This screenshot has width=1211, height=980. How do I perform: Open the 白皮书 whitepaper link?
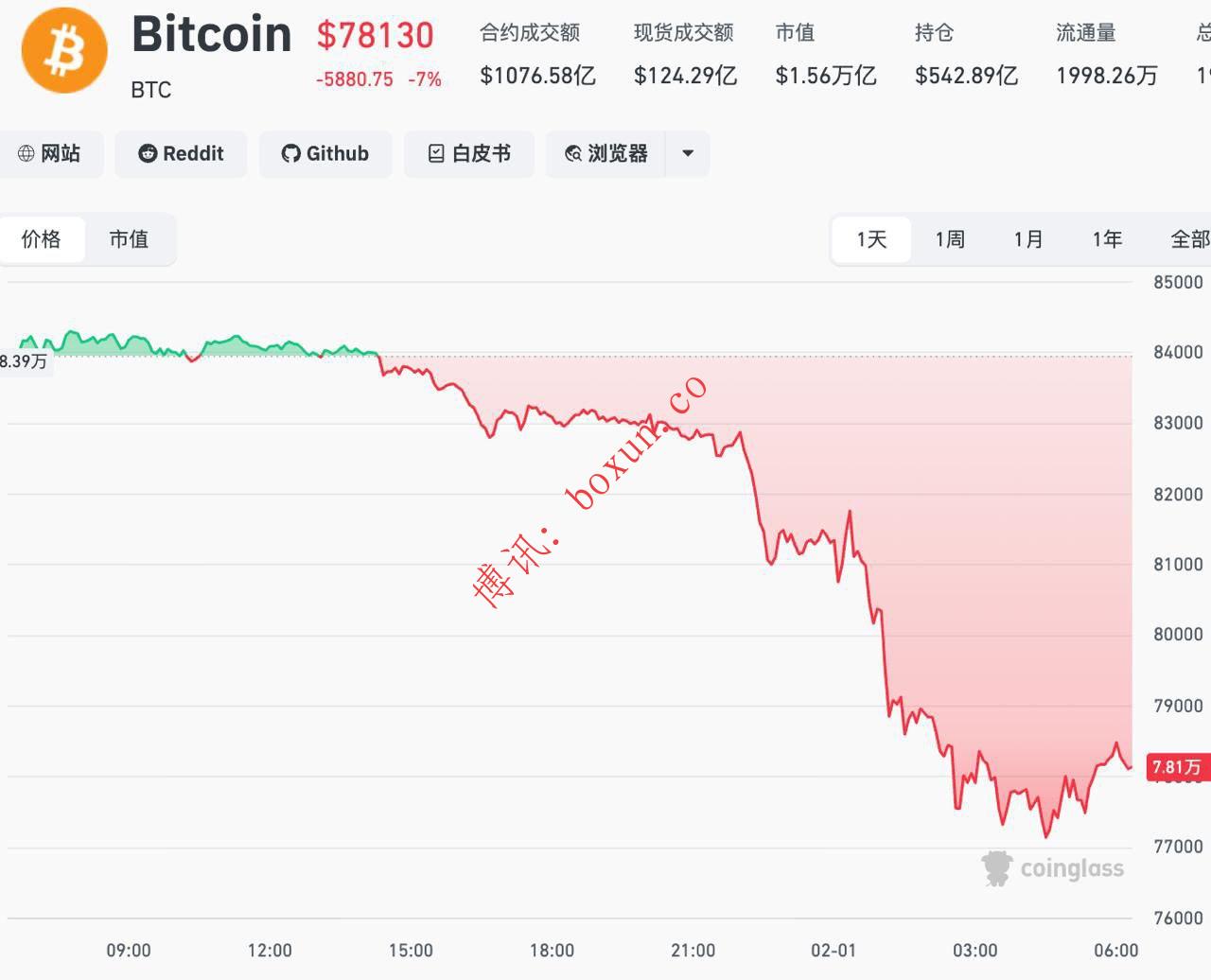[x=470, y=154]
